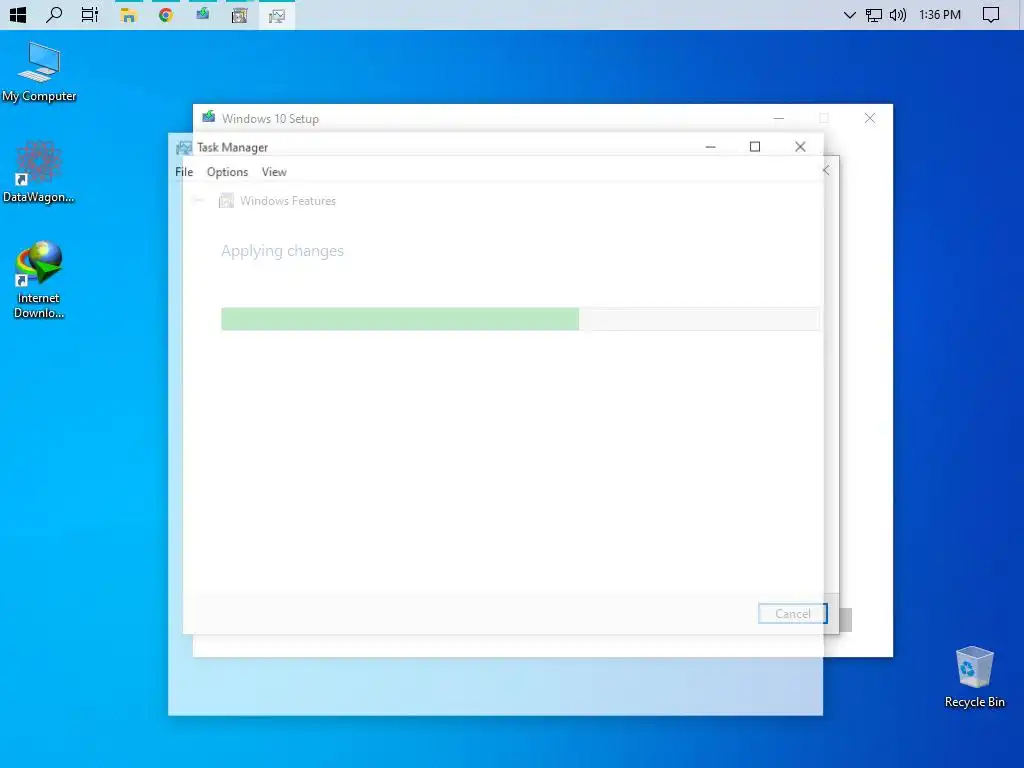Click the Windows Features dialog icon
The height and width of the screenshot is (768, 1024).
coord(226,200)
